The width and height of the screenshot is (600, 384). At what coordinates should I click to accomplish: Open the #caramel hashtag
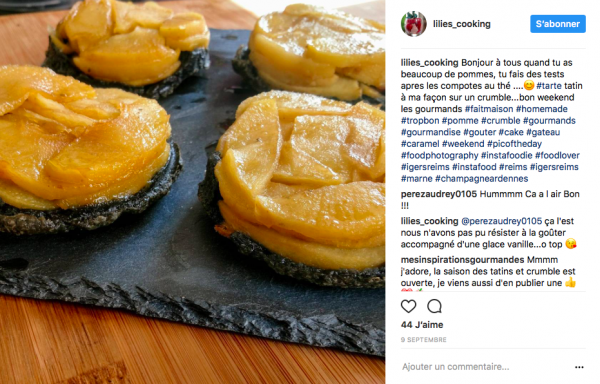tap(420, 144)
